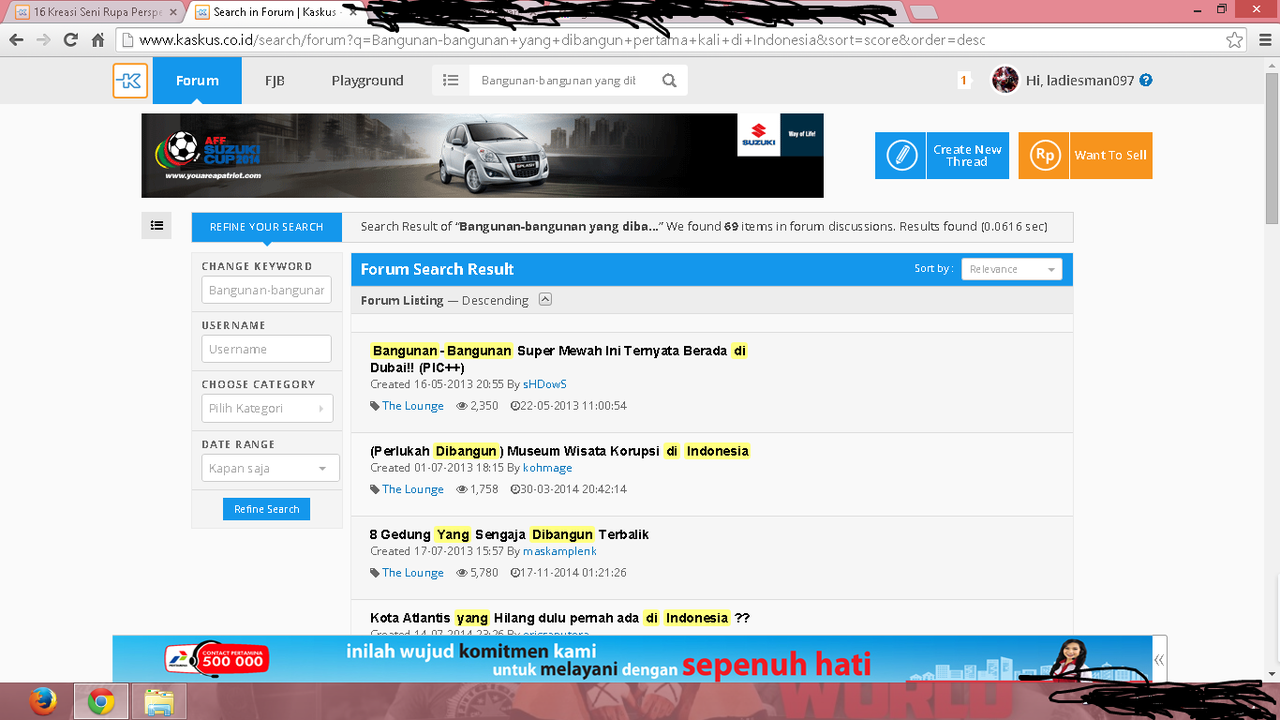
Task: Open the Playground menu
Action: pos(368,81)
